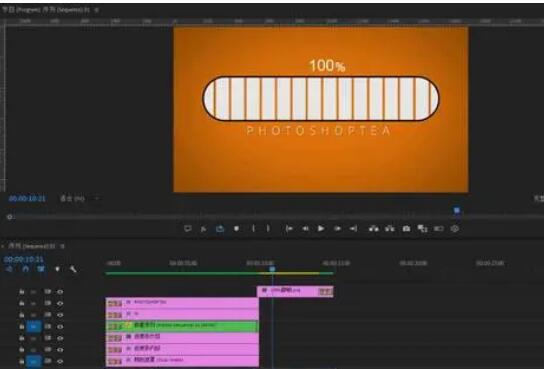This screenshot has height=369, width=544.
Task: Step forward one frame
Action: pos(337,229)
